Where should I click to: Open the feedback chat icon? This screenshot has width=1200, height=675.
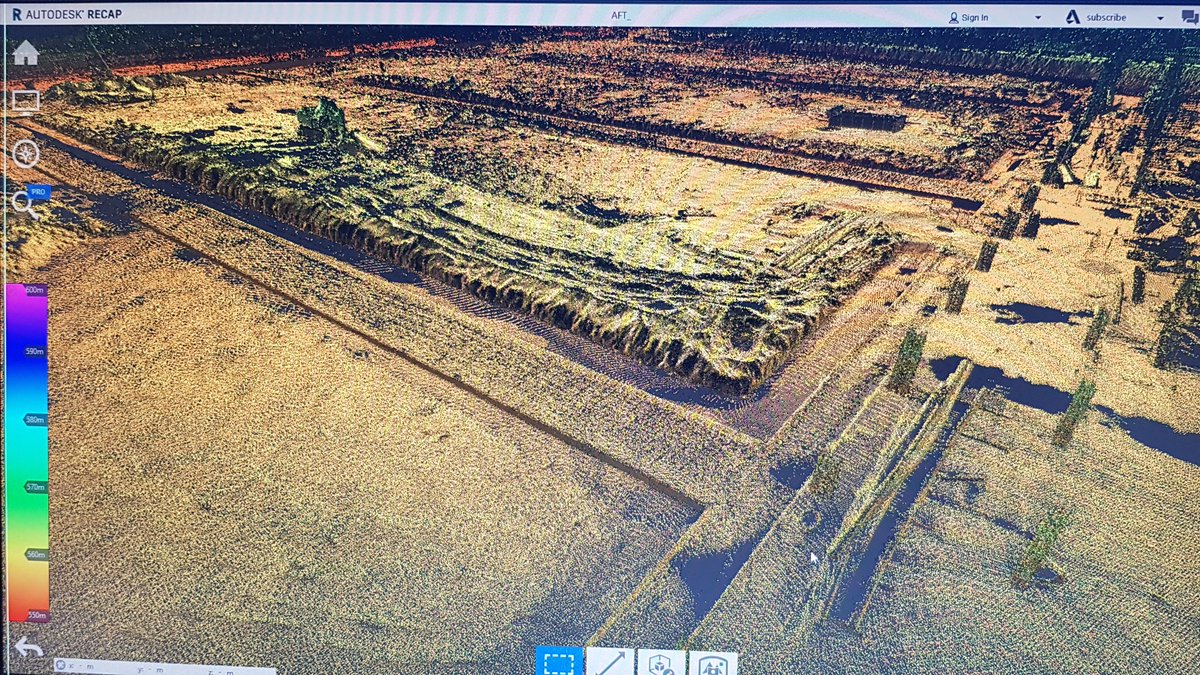click(x=1188, y=16)
